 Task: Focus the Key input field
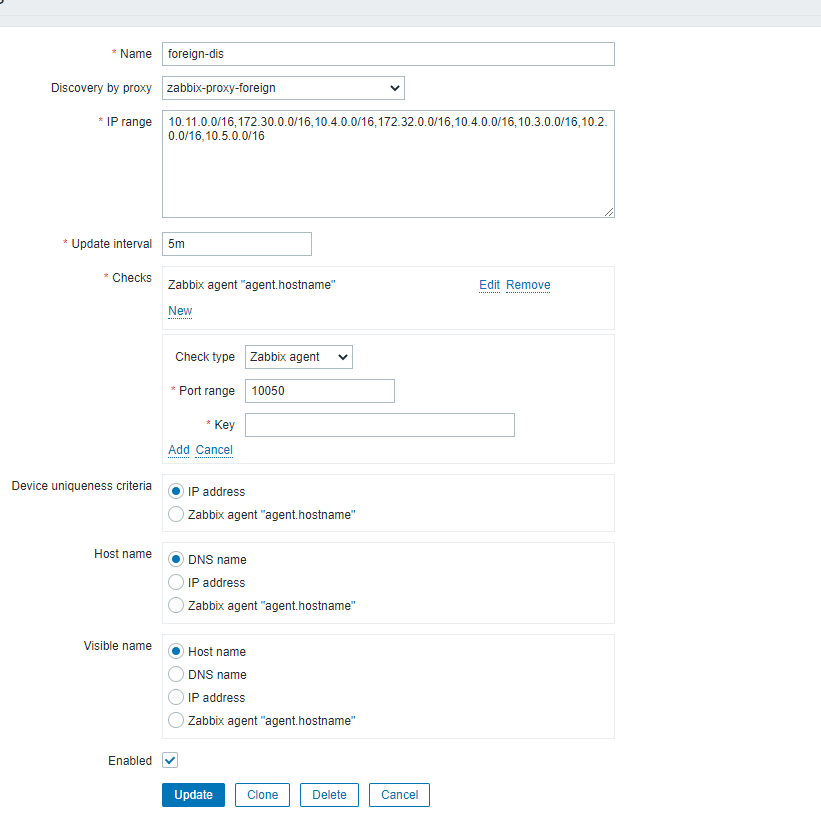pos(380,425)
